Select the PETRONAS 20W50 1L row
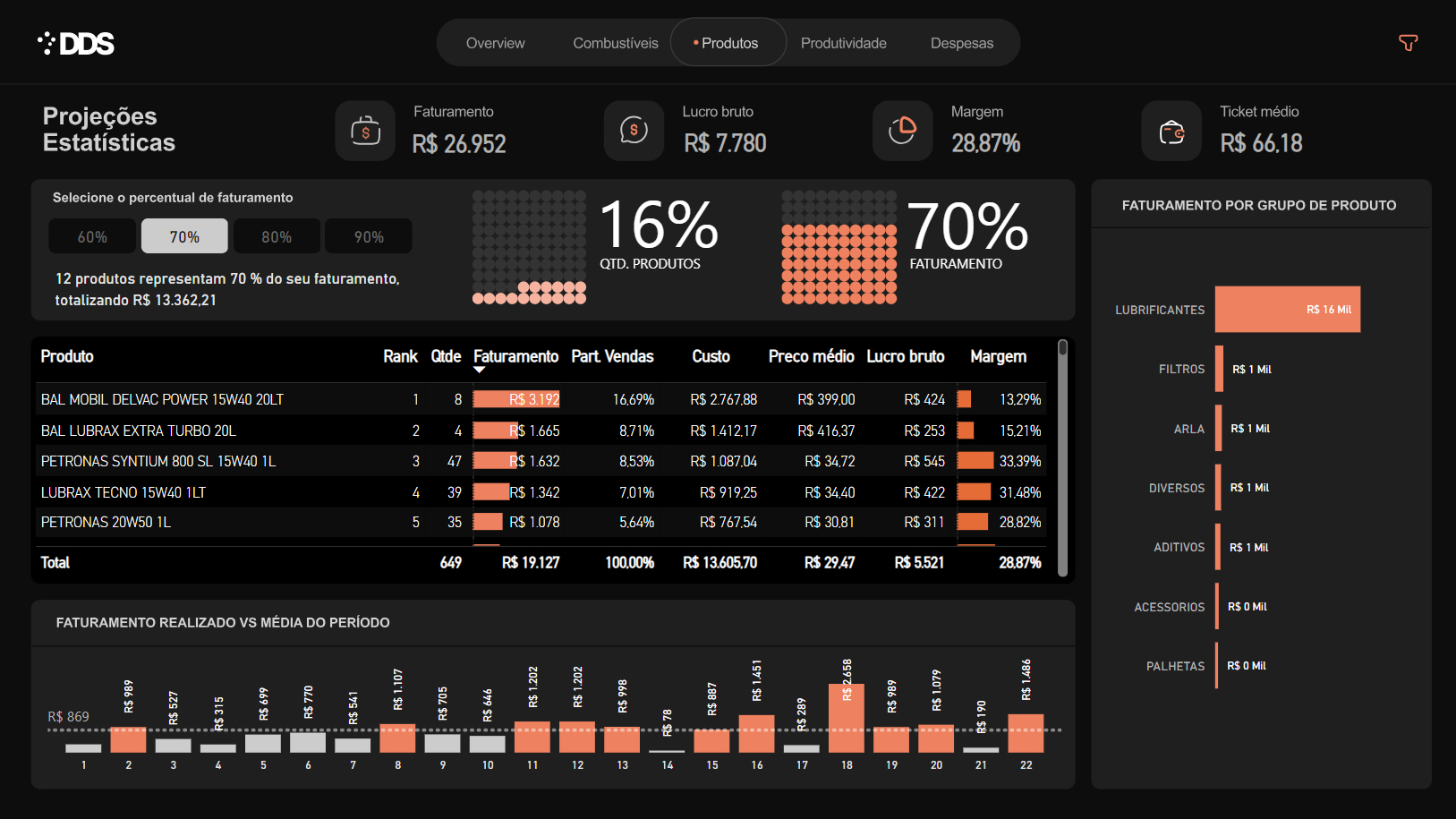Screen dimensions: 1456x819 coord(541,522)
